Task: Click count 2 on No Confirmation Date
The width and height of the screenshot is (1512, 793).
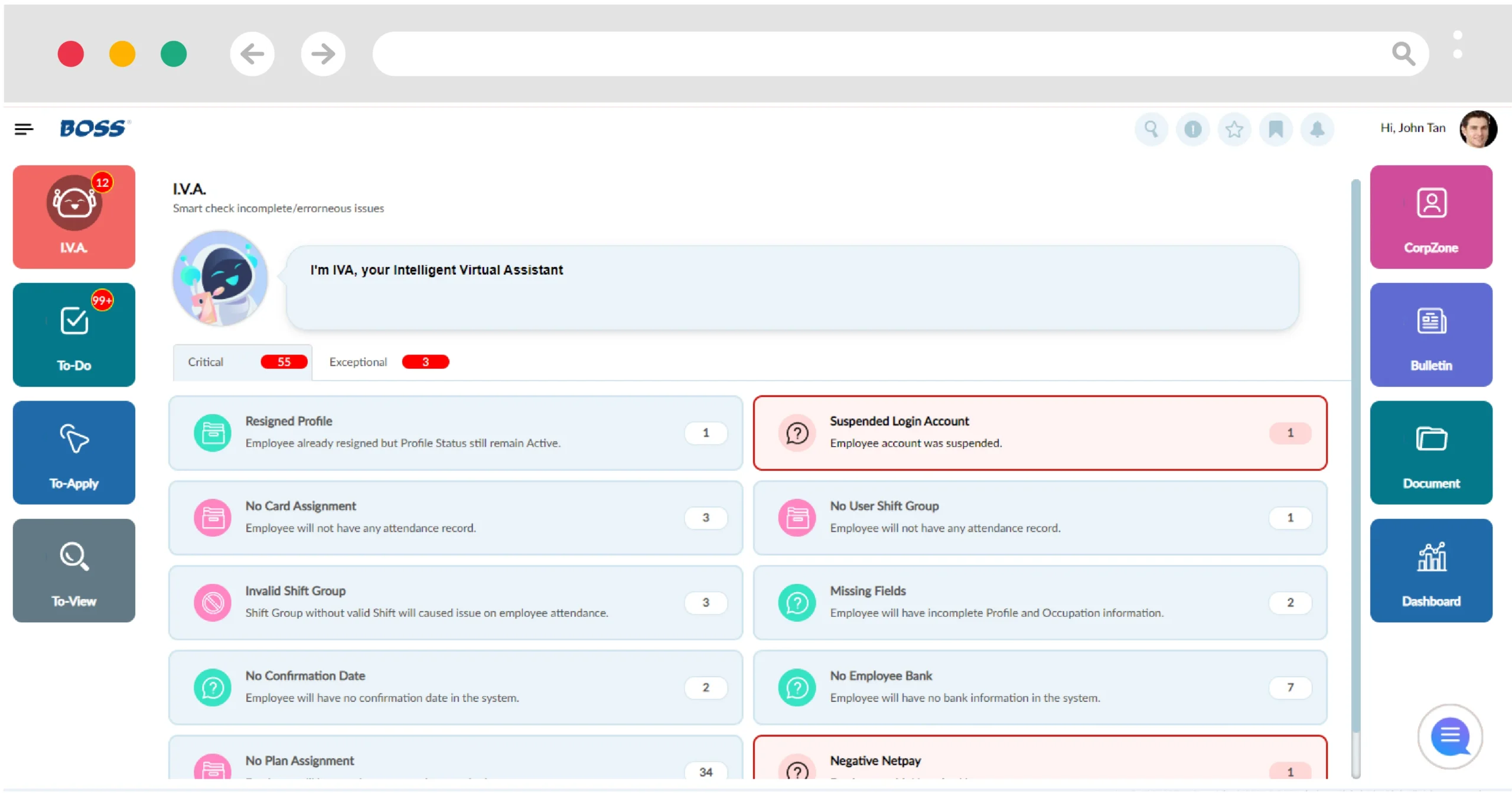Action: pyautogui.click(x=706, y=688)
